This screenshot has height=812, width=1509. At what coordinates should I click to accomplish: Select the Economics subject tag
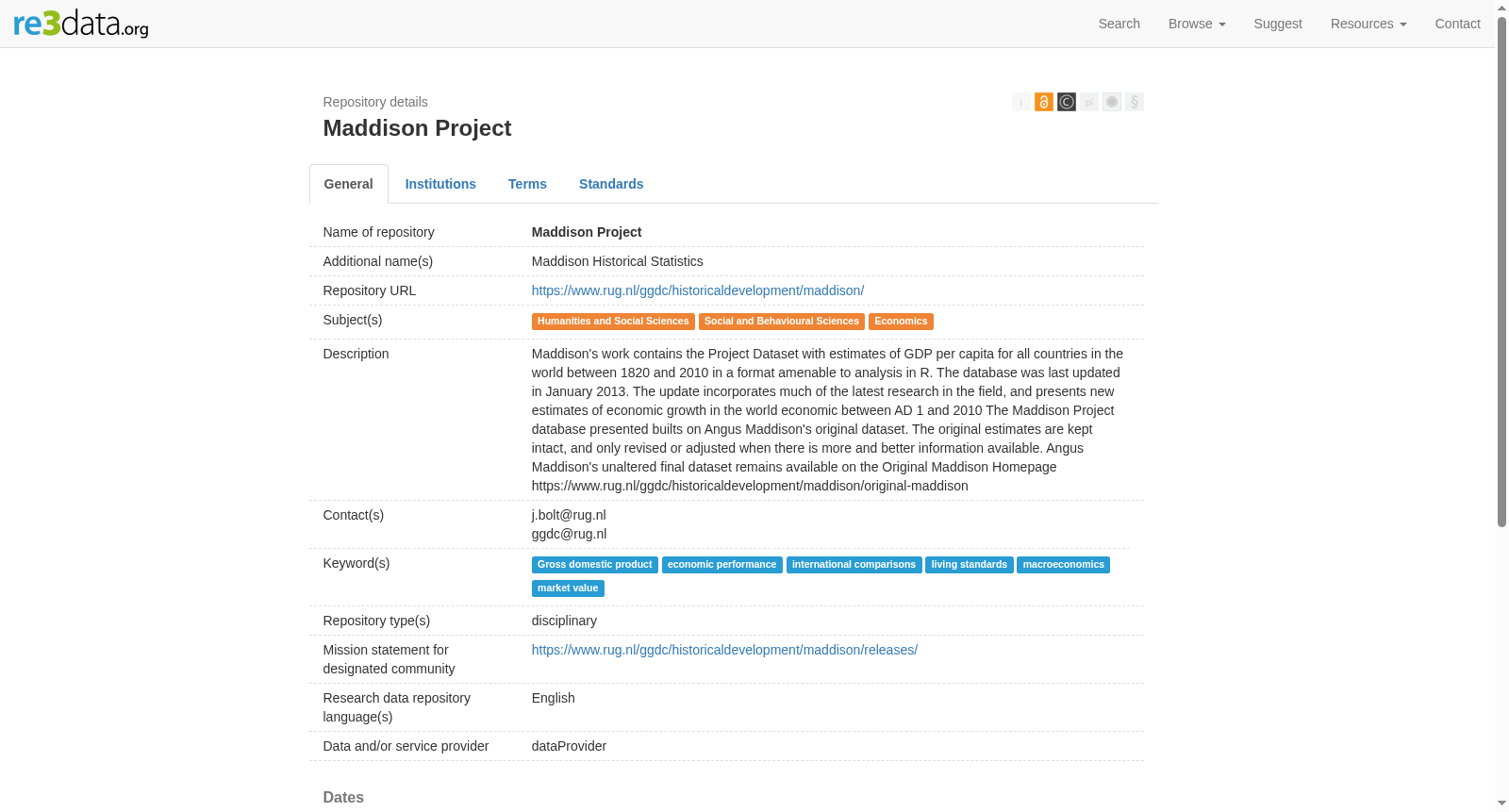point(901,322)
